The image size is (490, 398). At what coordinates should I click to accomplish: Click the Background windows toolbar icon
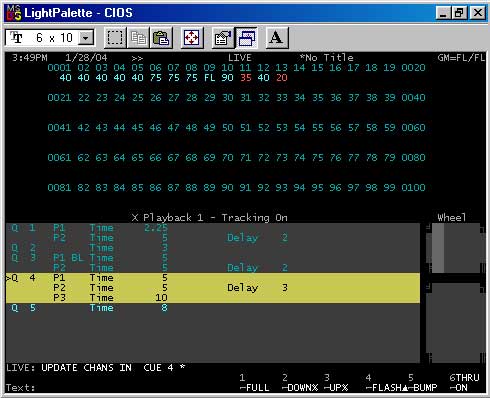(x=246, y=38)
